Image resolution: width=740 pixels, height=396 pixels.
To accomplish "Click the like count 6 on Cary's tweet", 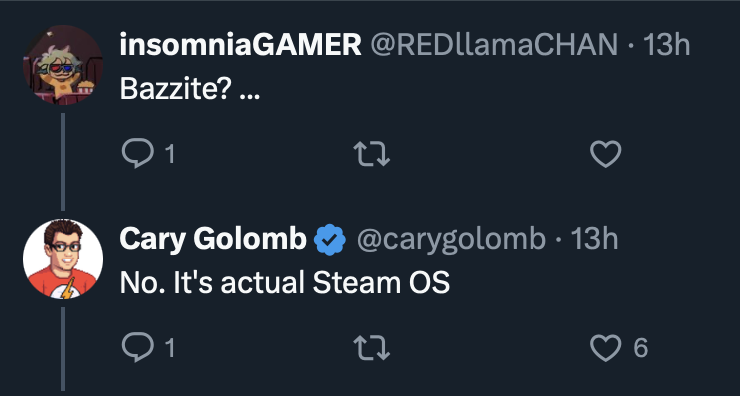I will coord(640,348).
